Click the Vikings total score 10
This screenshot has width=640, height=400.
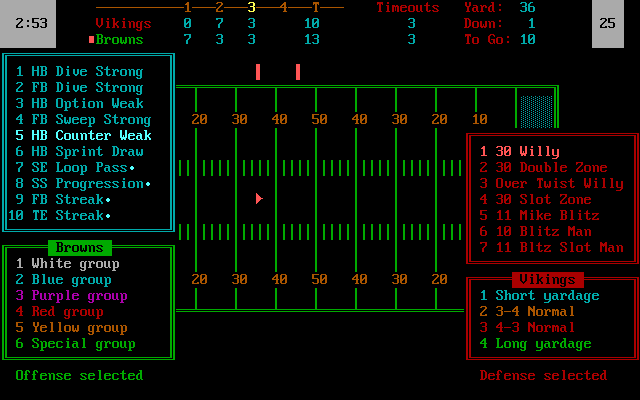click(x=312, y=24)
